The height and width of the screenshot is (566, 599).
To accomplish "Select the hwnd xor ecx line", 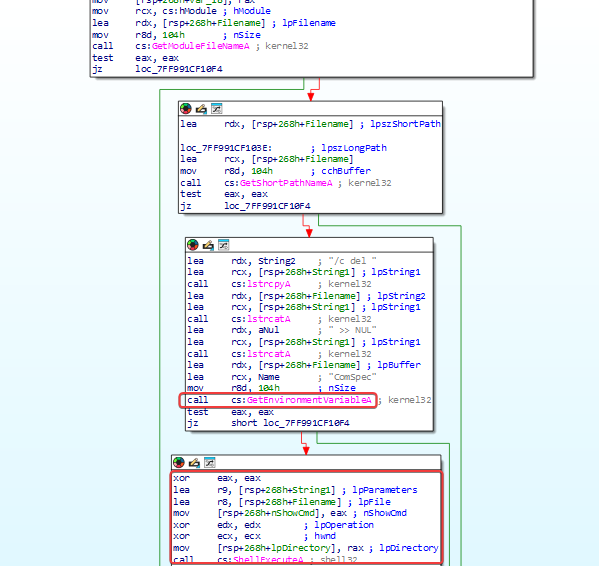I will (254, 536).
